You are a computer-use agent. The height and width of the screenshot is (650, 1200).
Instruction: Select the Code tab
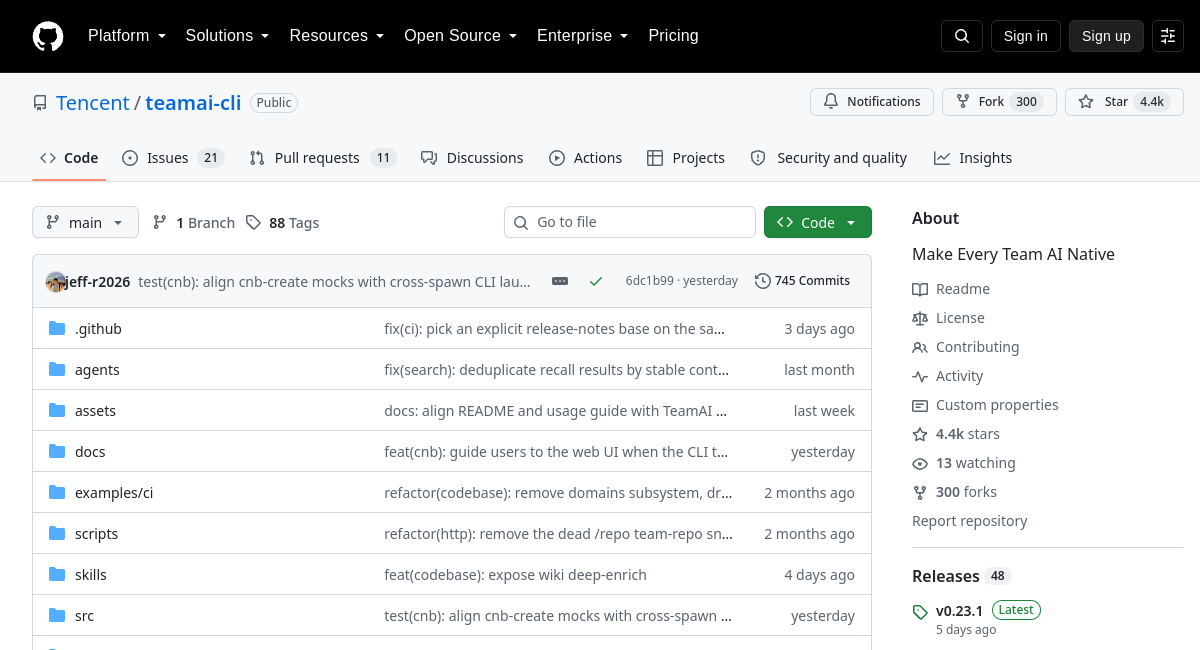(x=69, y=158)
